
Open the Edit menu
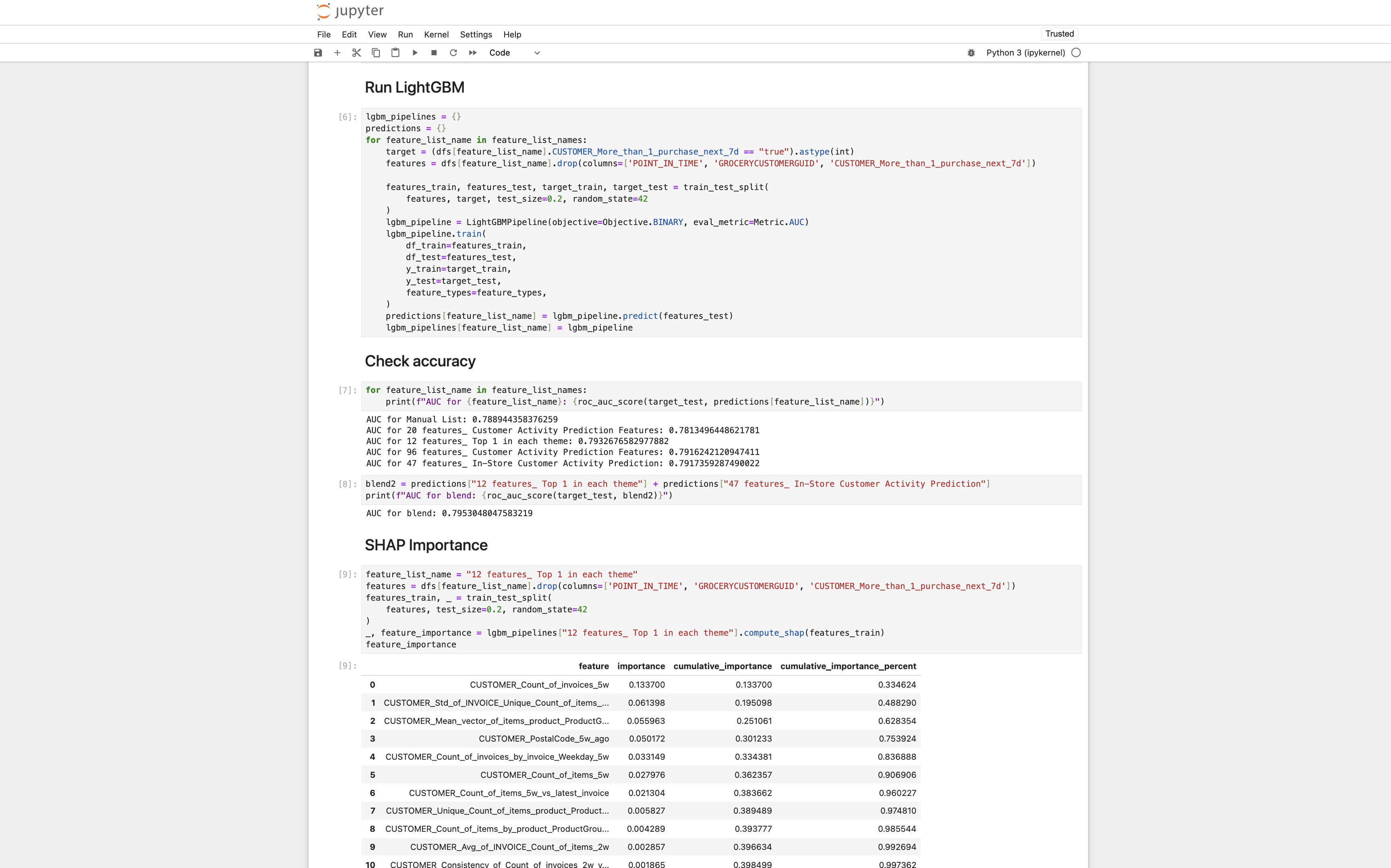349,35
